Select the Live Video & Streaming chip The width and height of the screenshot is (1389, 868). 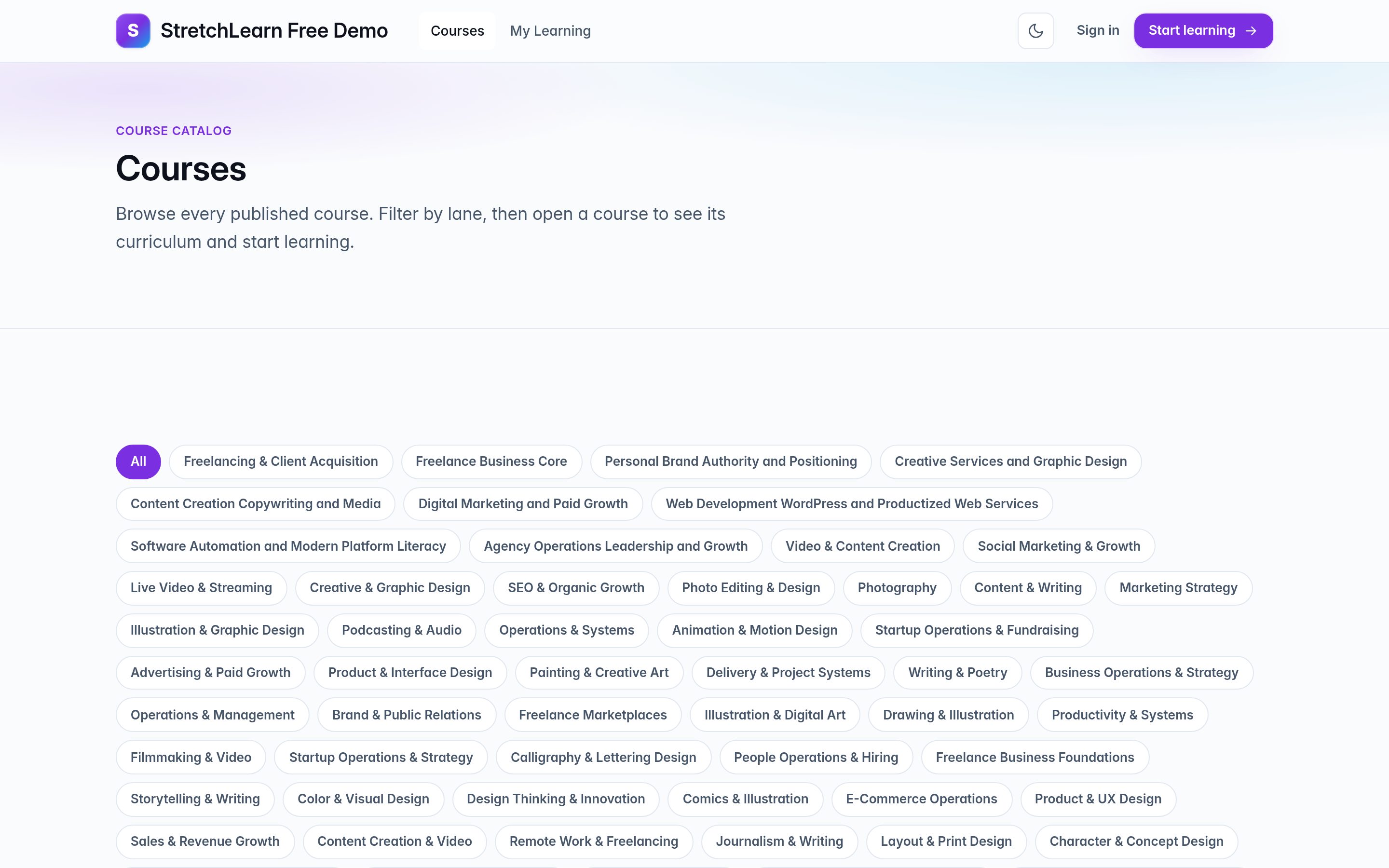tap(201, 588)
